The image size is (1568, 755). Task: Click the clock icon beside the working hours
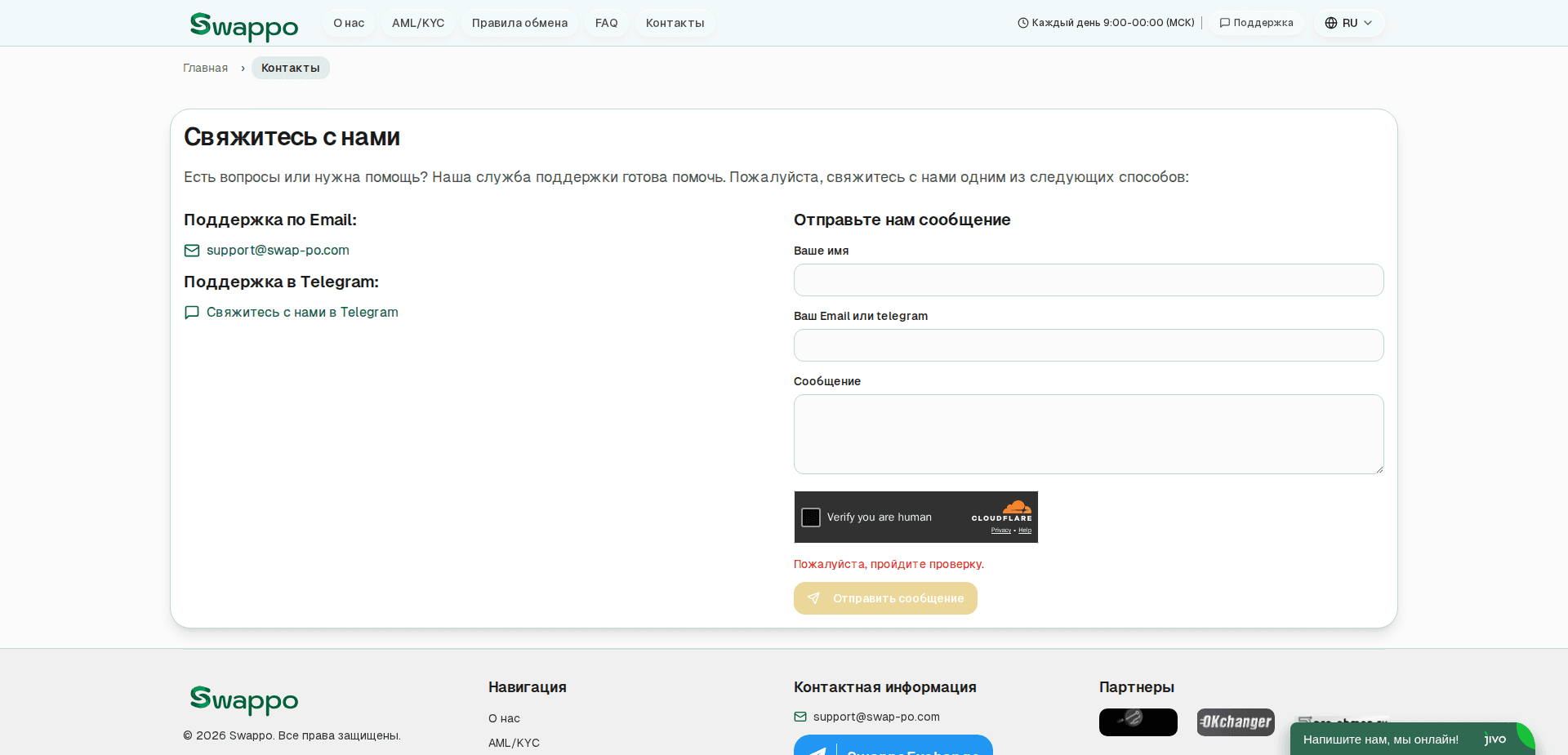pos(1022,23)
